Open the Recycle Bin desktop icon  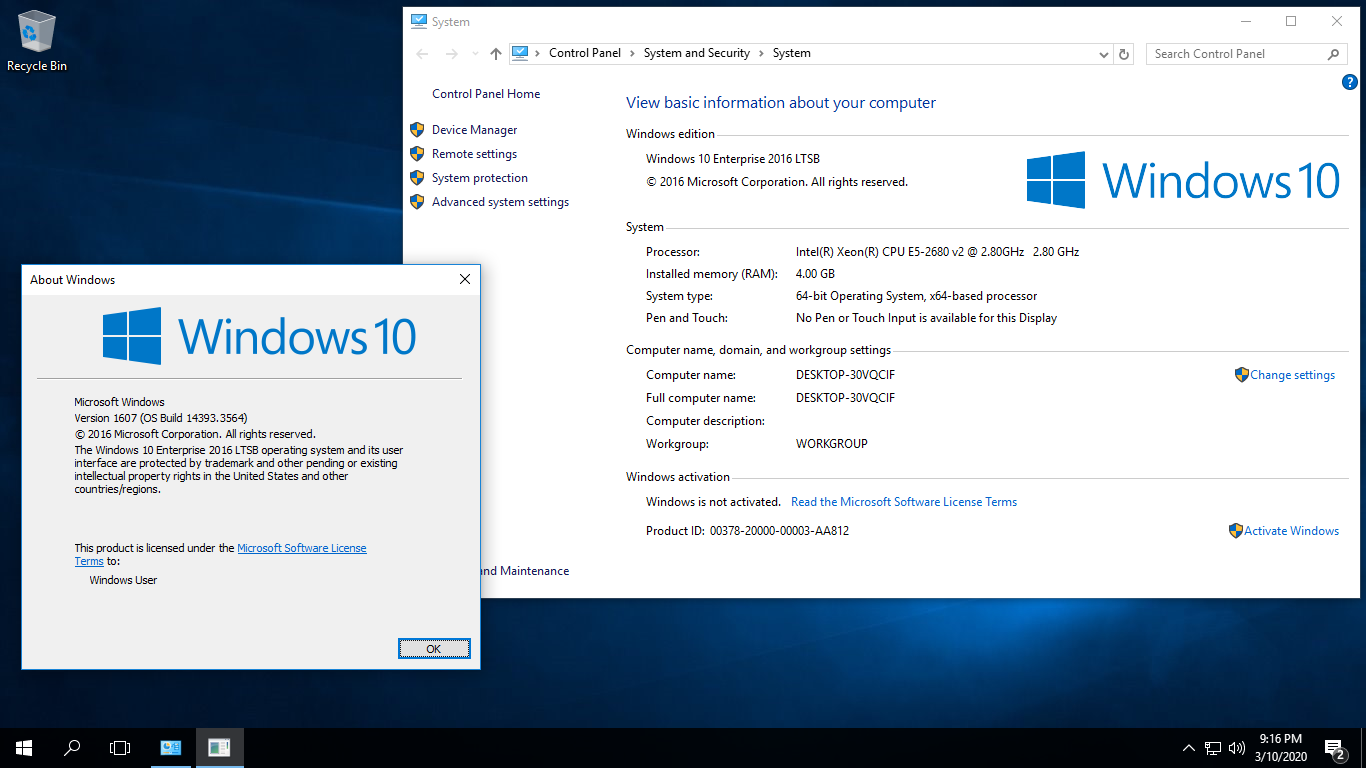coord(37,42)
